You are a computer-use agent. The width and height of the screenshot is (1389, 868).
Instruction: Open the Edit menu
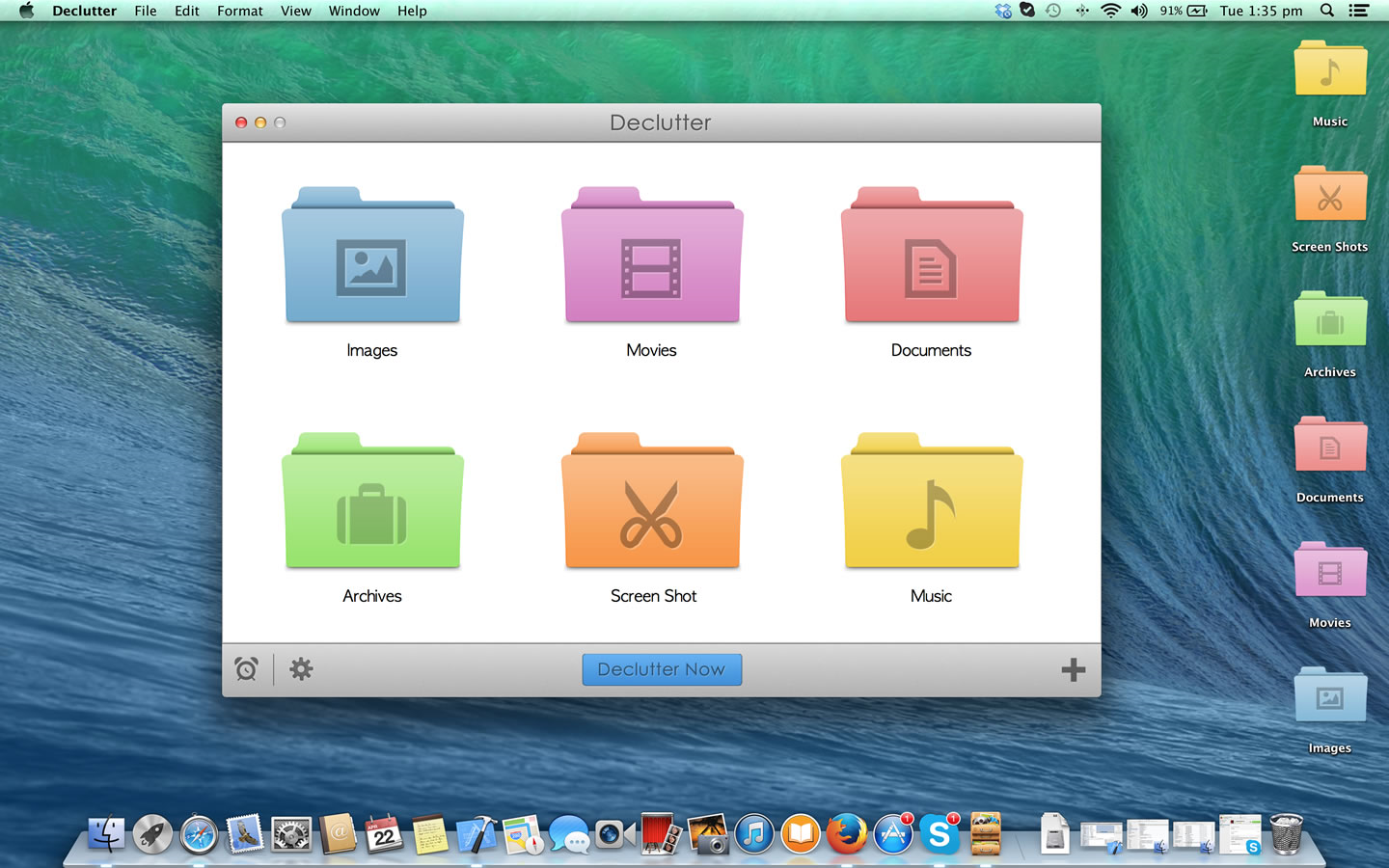pyautogui.click(x=187, y=11)
